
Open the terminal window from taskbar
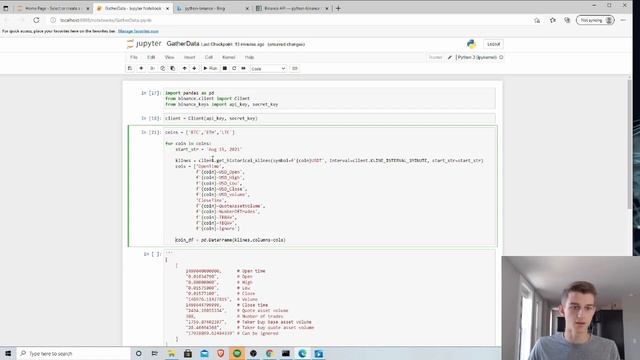click(x=286, y=353)
